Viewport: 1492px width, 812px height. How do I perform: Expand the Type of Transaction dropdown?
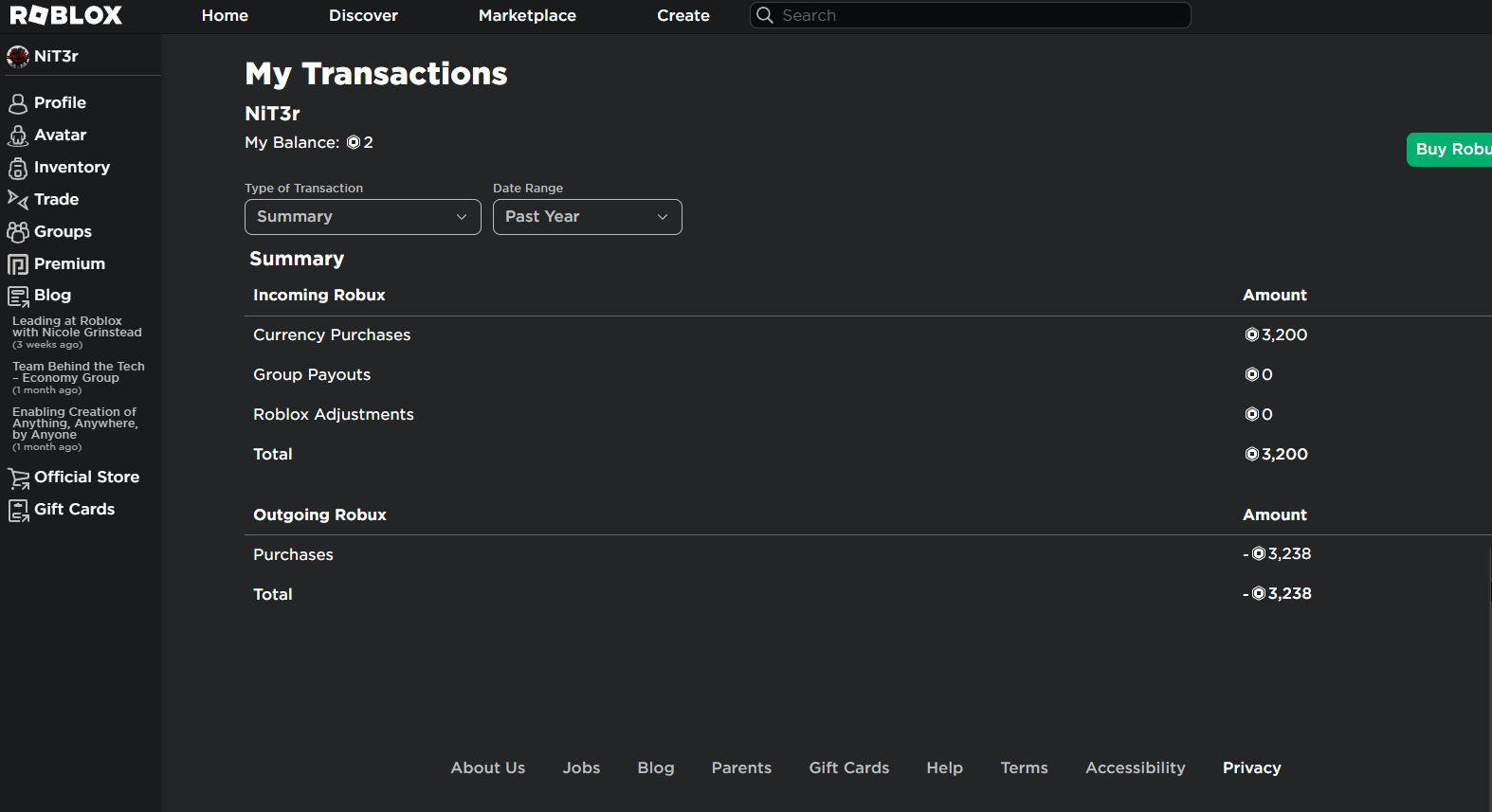tap(362, 217)
